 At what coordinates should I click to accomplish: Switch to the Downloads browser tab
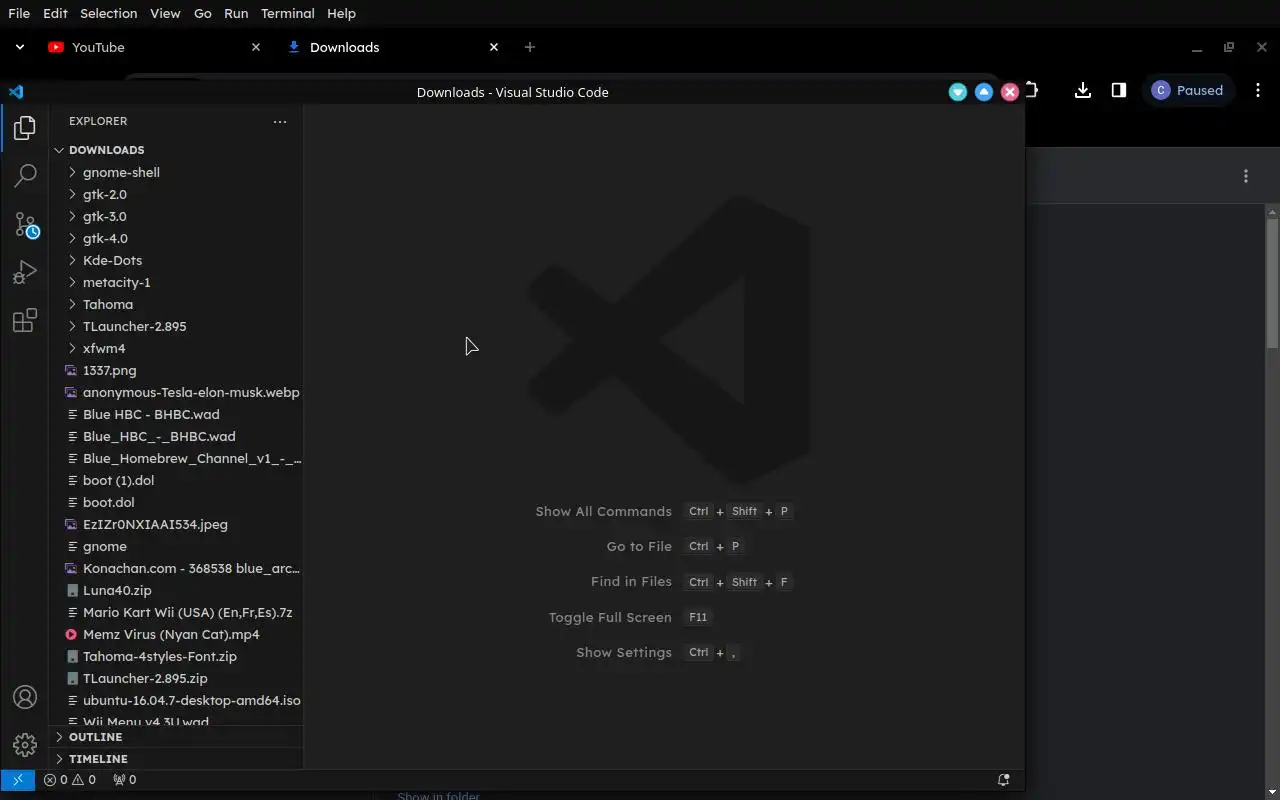pyautogui.click(x=392, y=47)
